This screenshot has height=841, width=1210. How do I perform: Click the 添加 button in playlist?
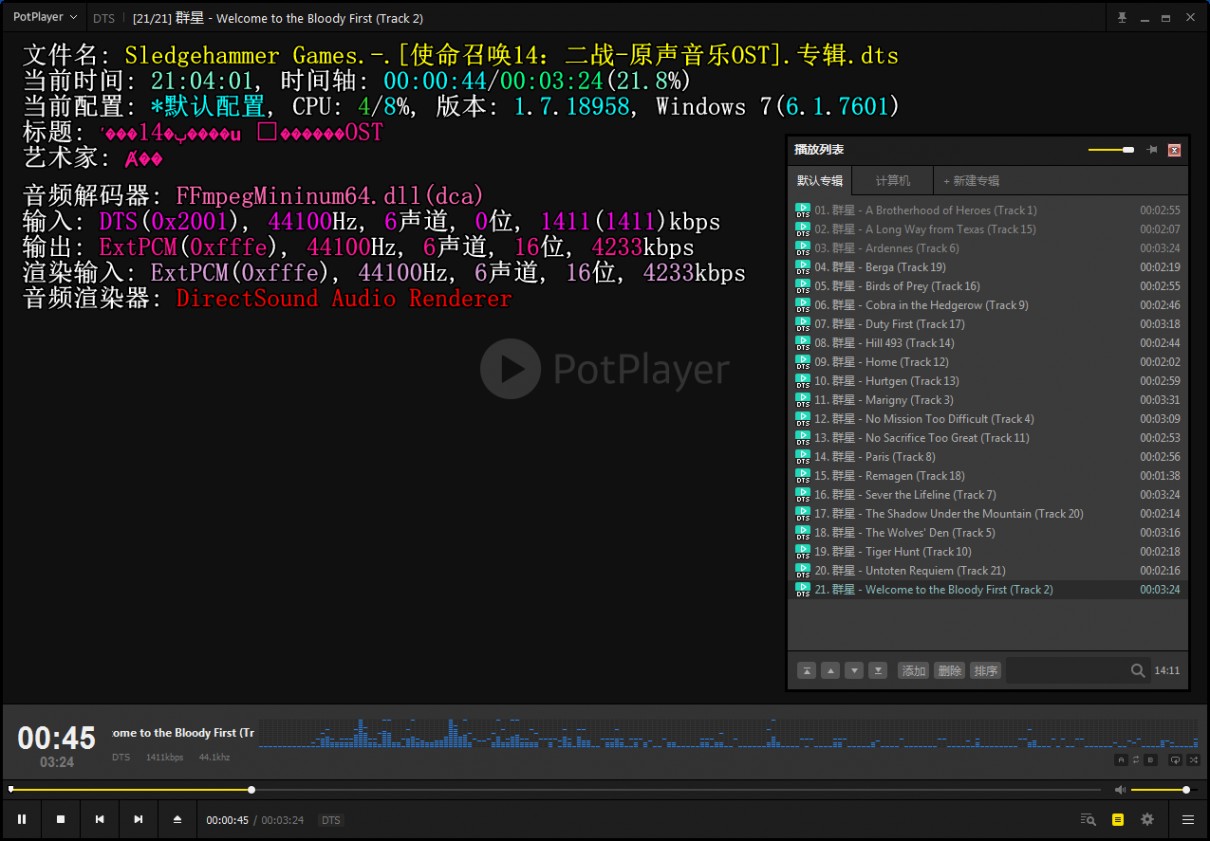(914, 671)
